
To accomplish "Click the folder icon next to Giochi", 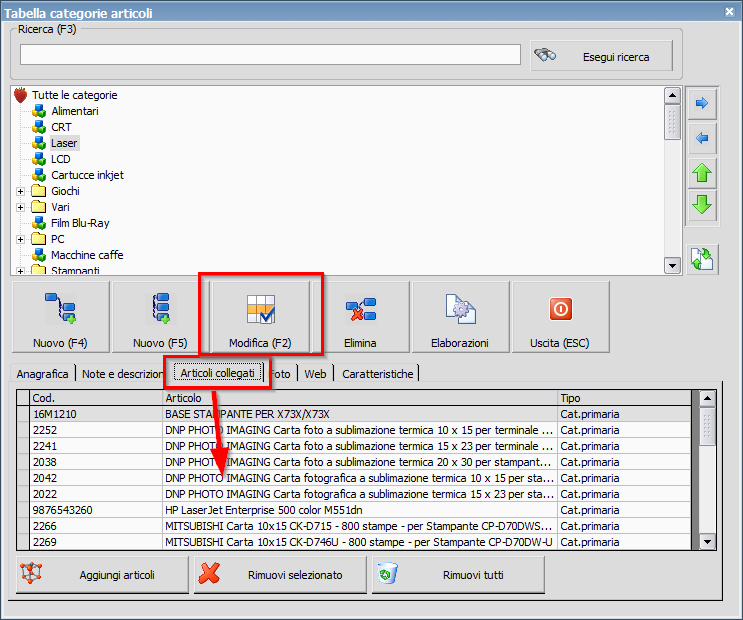I will tap(38, 191).
